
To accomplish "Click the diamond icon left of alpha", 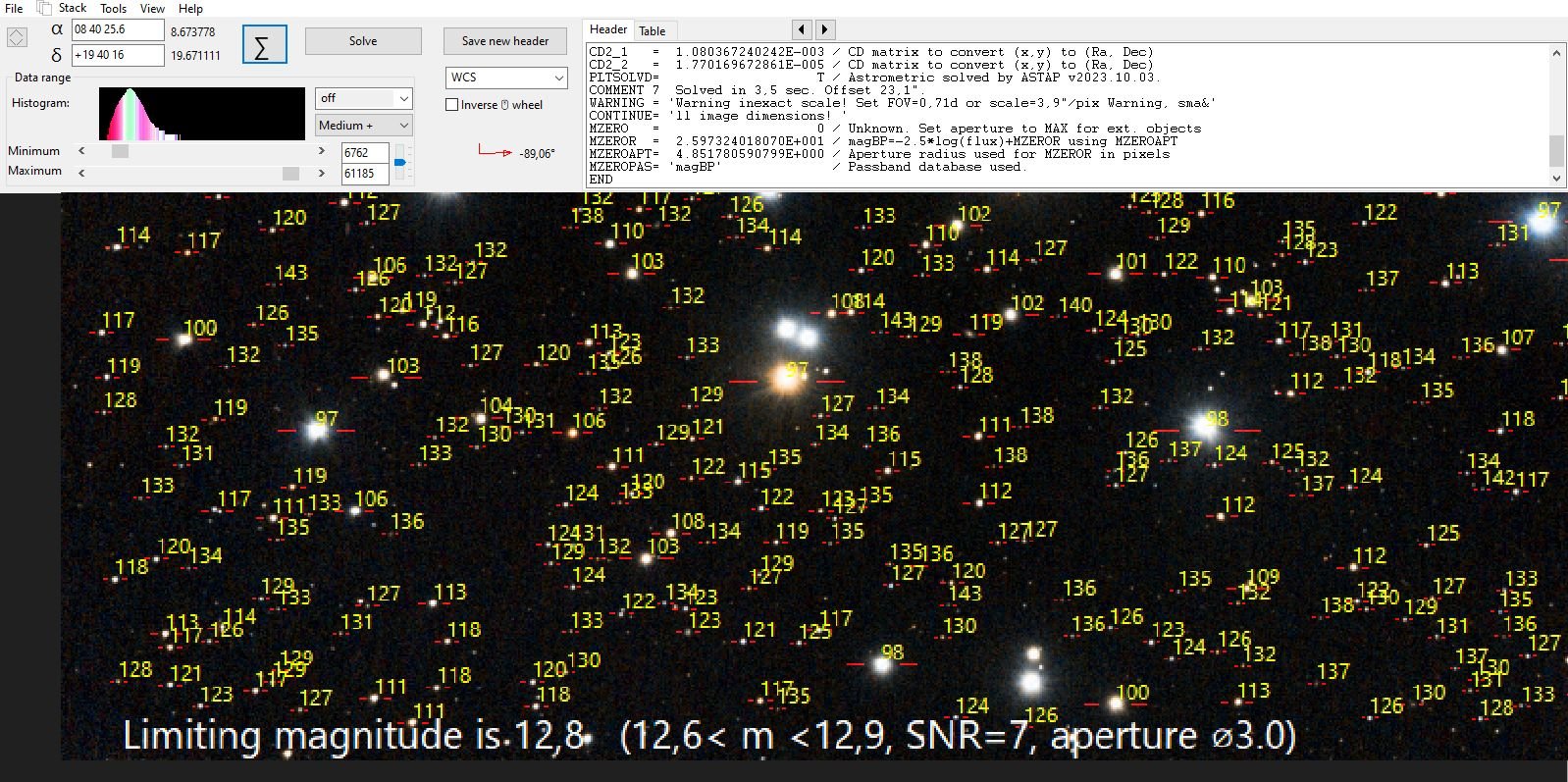I will 17,38.
